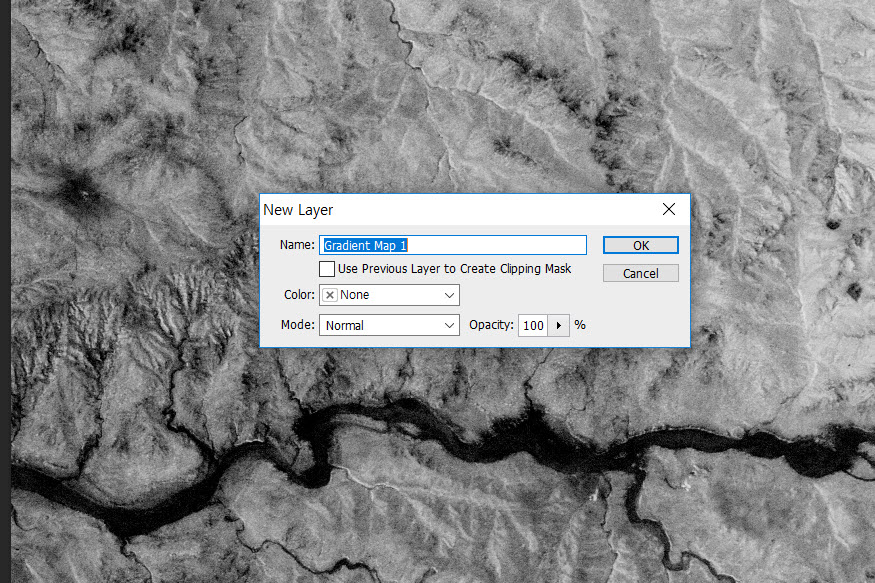Enable Use Previous Layer to Create Clipping Mask

click(327, 269)
